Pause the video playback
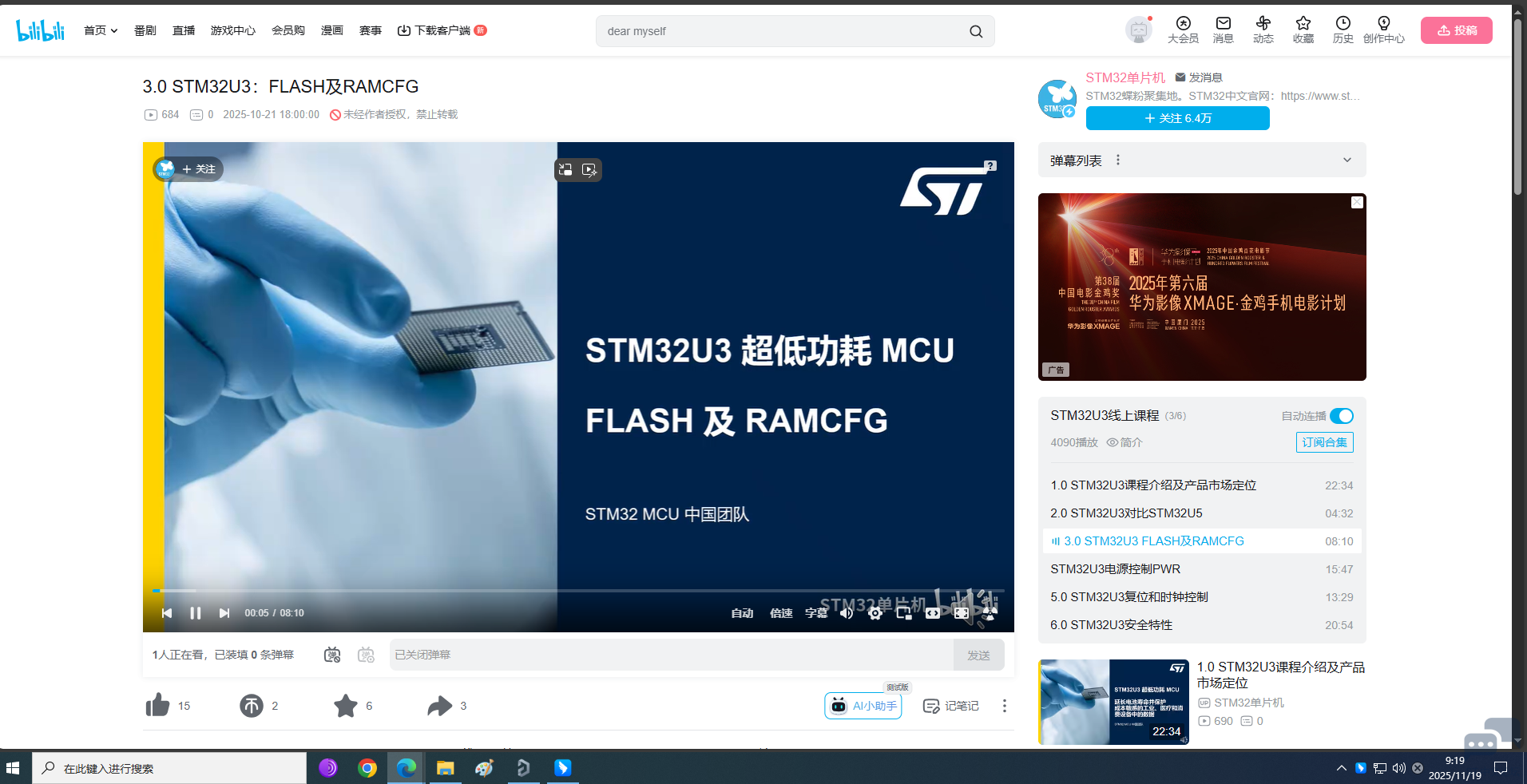Image resolution: width=1527 pixels, height=784 pixels. click(x=196, y=613)
